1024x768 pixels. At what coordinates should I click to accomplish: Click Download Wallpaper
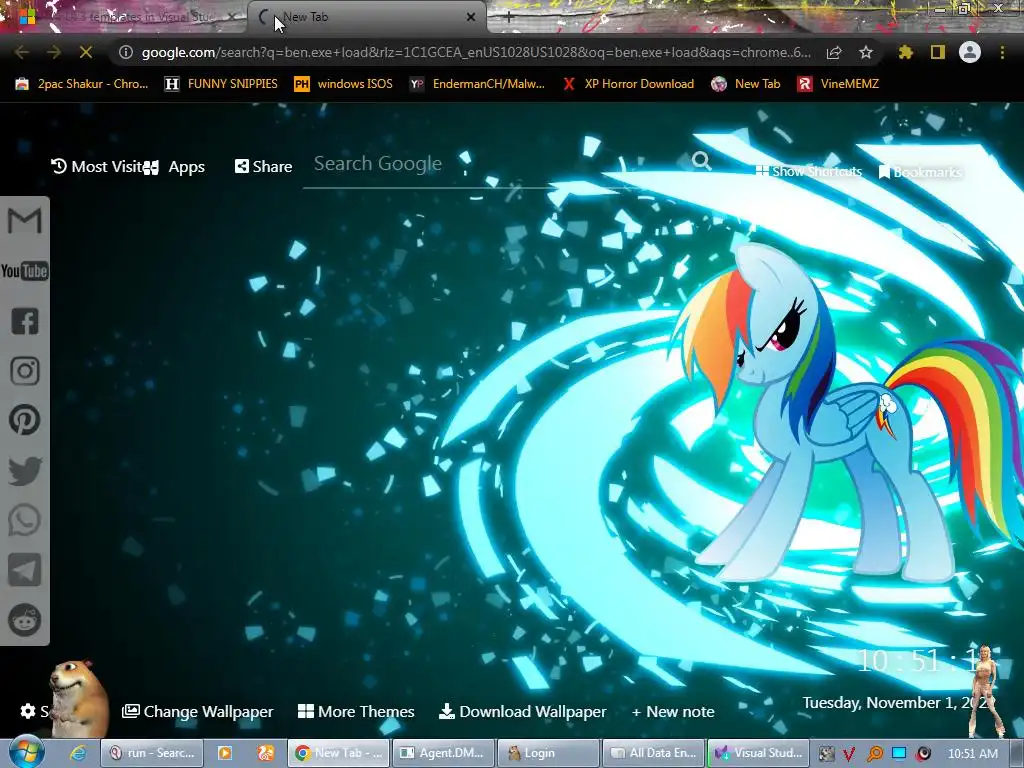point(522,711)
